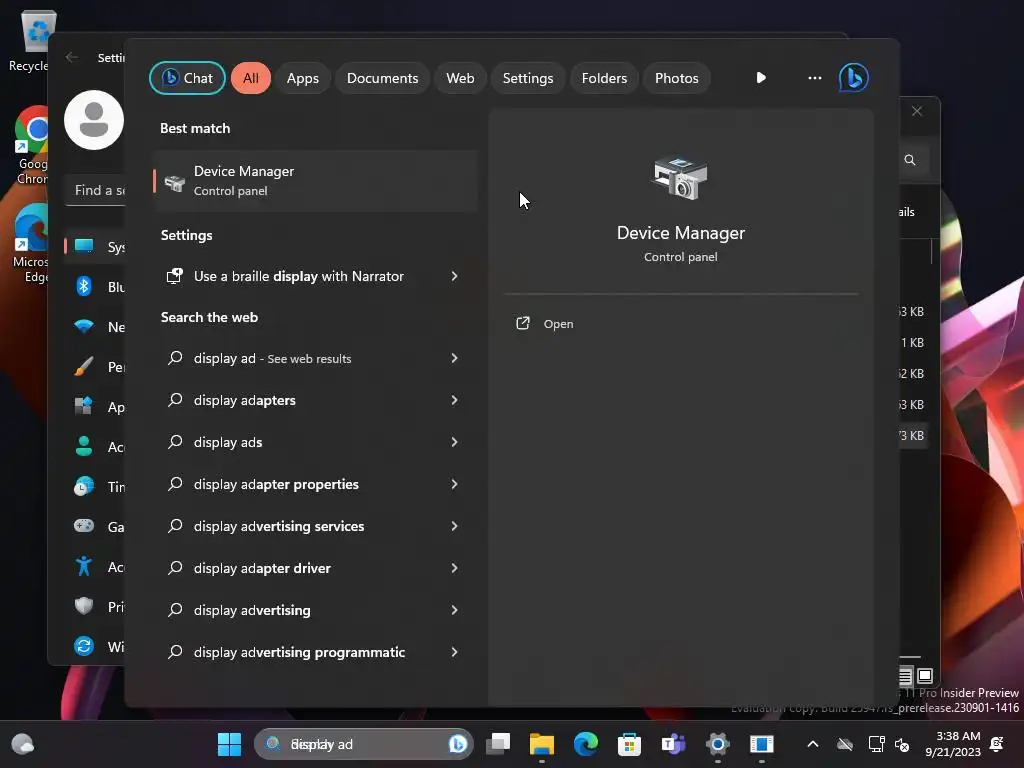Viewport: 1024px width, 768px height.
Task: Filter search results by Web
Action: tap(460, 78)
